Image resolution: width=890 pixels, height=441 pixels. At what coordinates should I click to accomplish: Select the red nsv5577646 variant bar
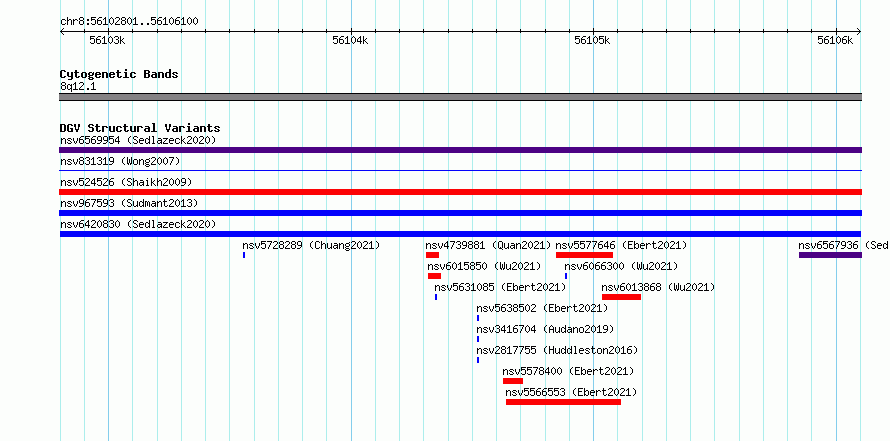(585, 255)
